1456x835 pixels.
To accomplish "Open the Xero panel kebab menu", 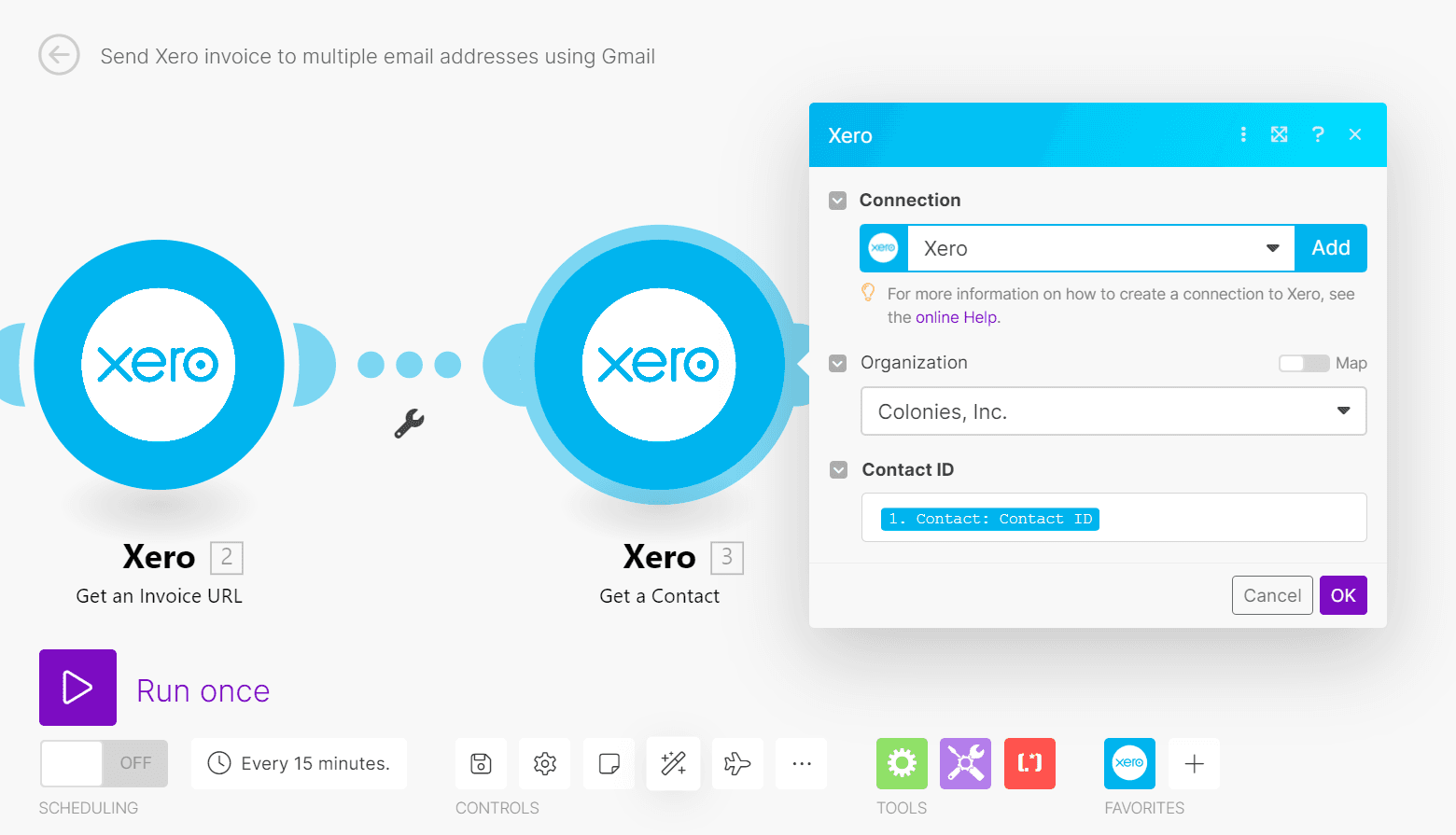I will click(1243, 134).
